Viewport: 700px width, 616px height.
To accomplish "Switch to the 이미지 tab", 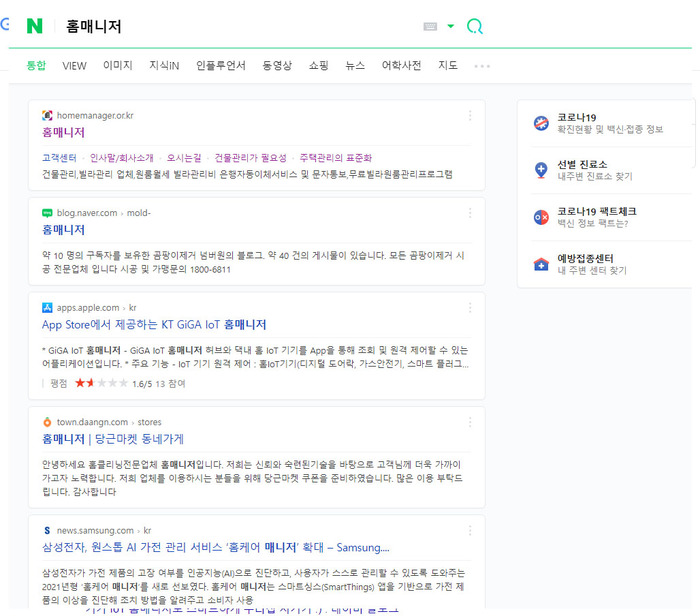I will click(x=117, y=66).
